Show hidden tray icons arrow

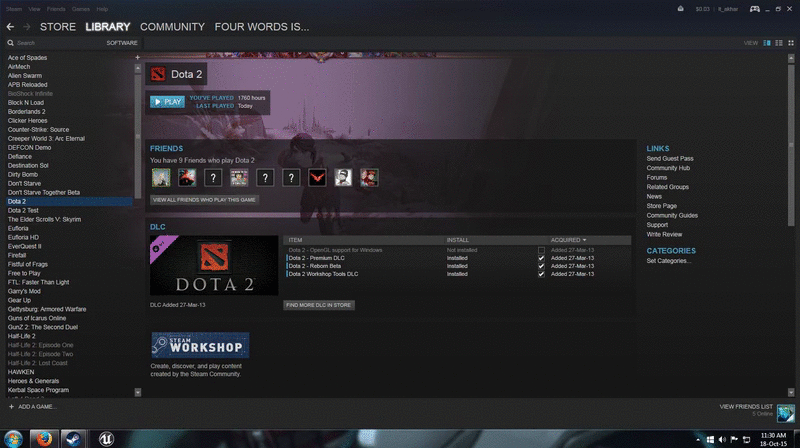click(x=698, y=439)
